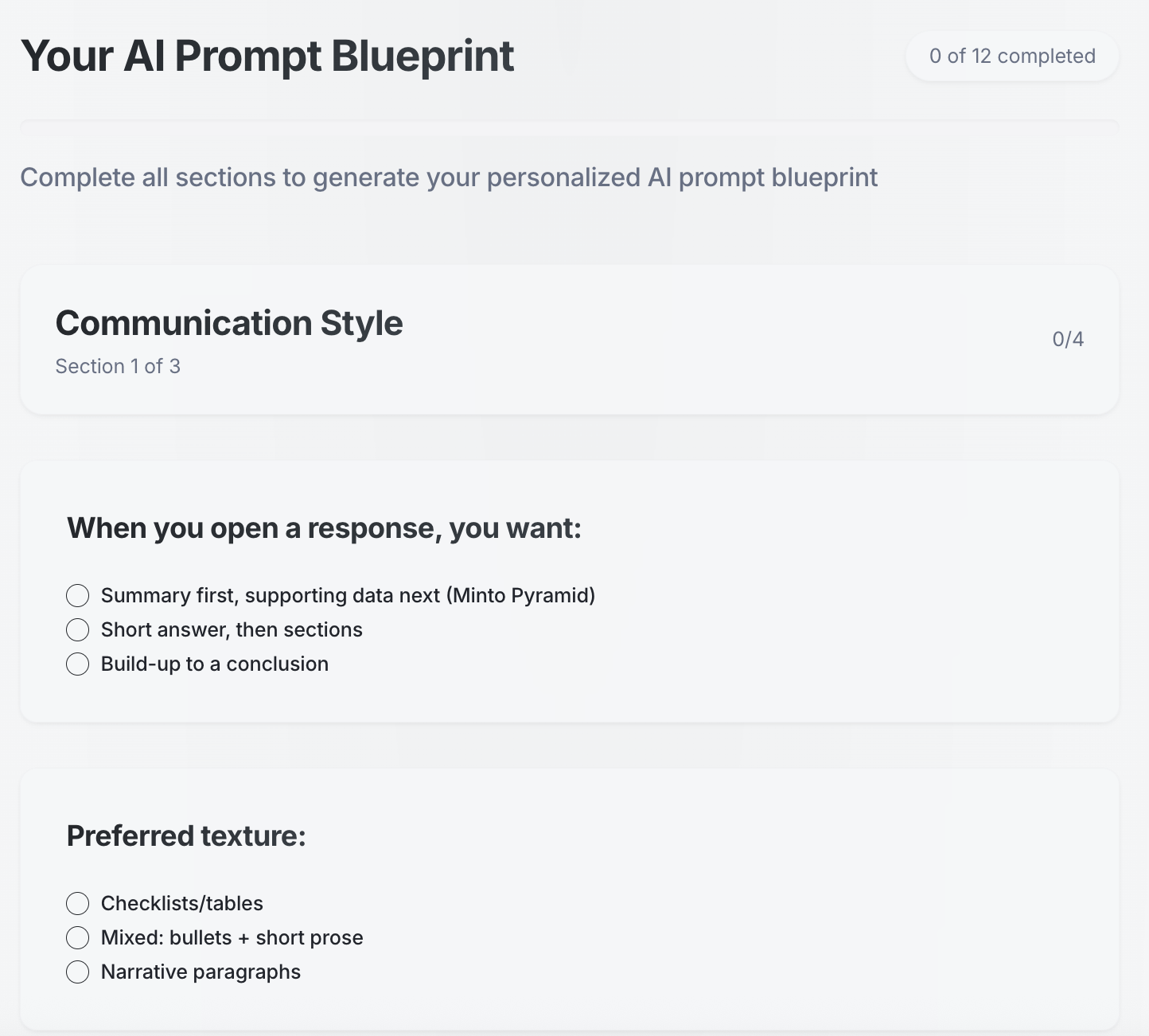
Task: Click the 'Narrative paragraphs' label text
Action: tap(201, 972)
